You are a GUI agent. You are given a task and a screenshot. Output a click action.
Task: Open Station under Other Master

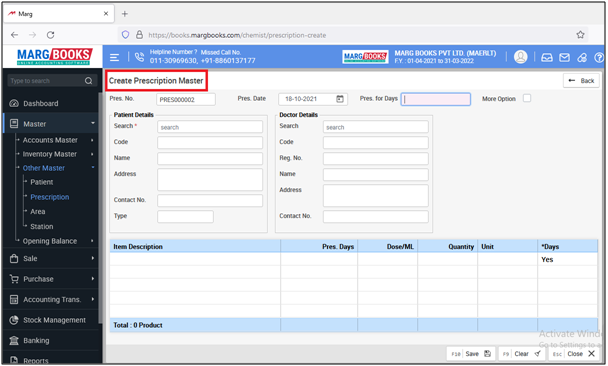[x=41, y=226]
